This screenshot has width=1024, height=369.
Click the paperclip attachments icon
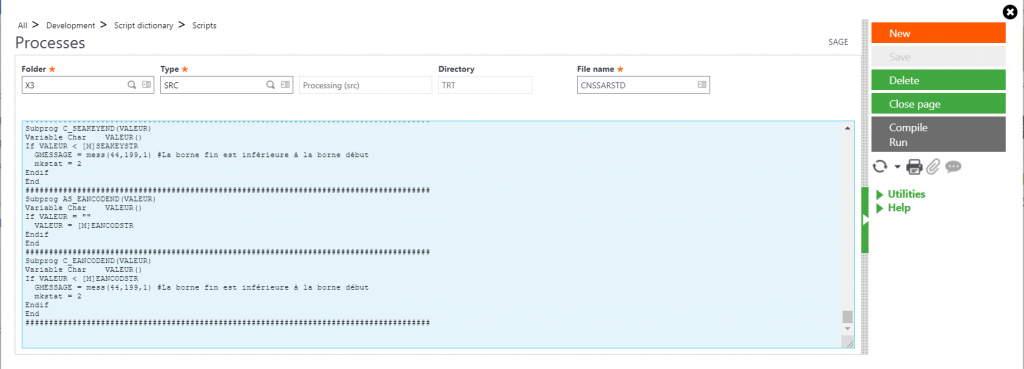click(933, 167)
